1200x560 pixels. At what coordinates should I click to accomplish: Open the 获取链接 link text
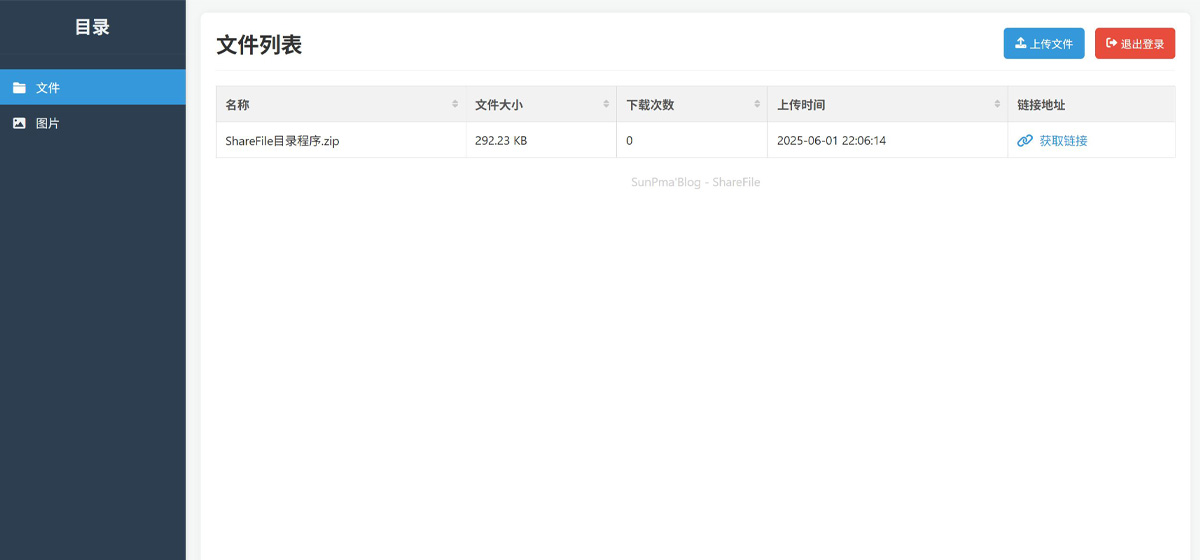[1063, 141]
